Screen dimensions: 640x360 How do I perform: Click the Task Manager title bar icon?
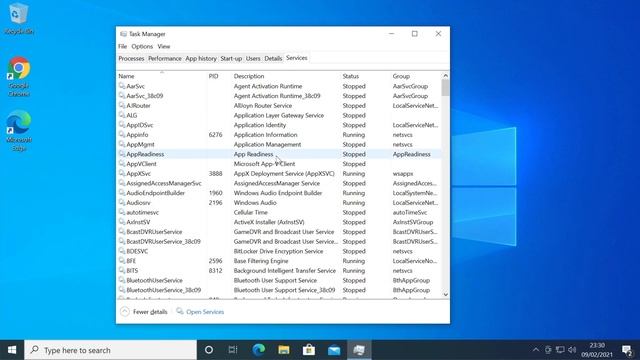(x=123, y=34)
